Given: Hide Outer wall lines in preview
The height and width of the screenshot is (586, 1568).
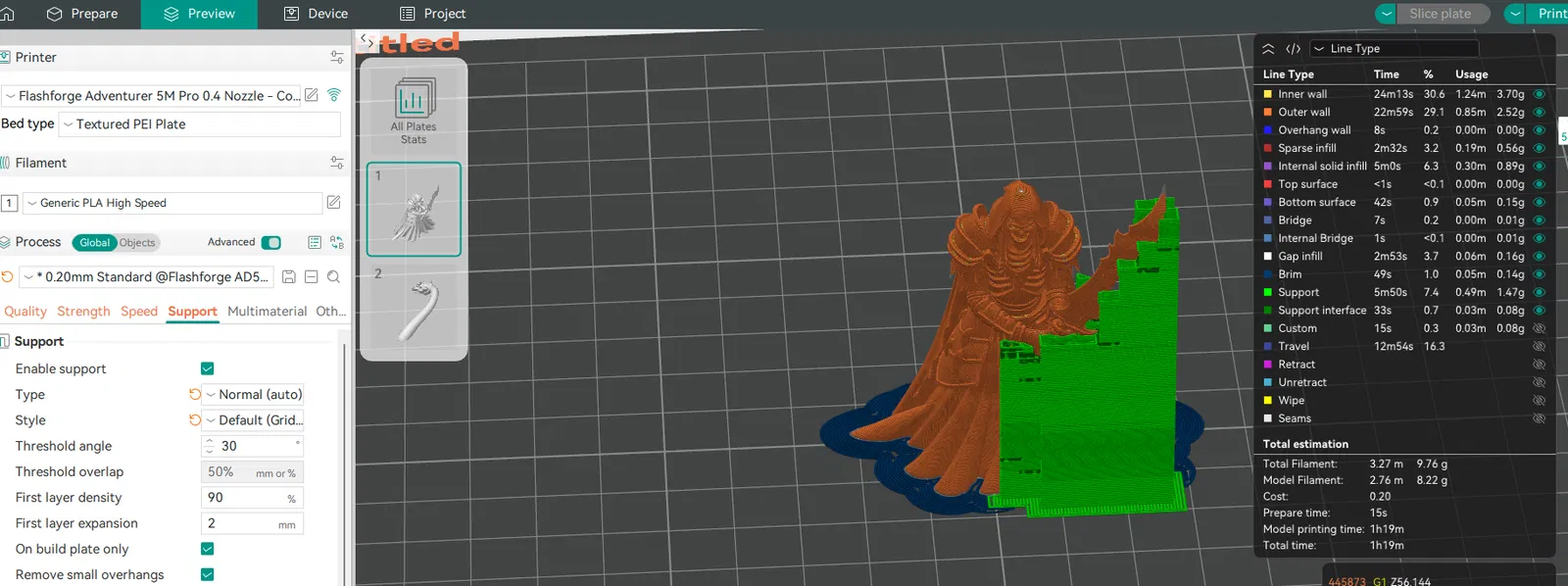Looking at the screenshot, I should [1539, 112].
